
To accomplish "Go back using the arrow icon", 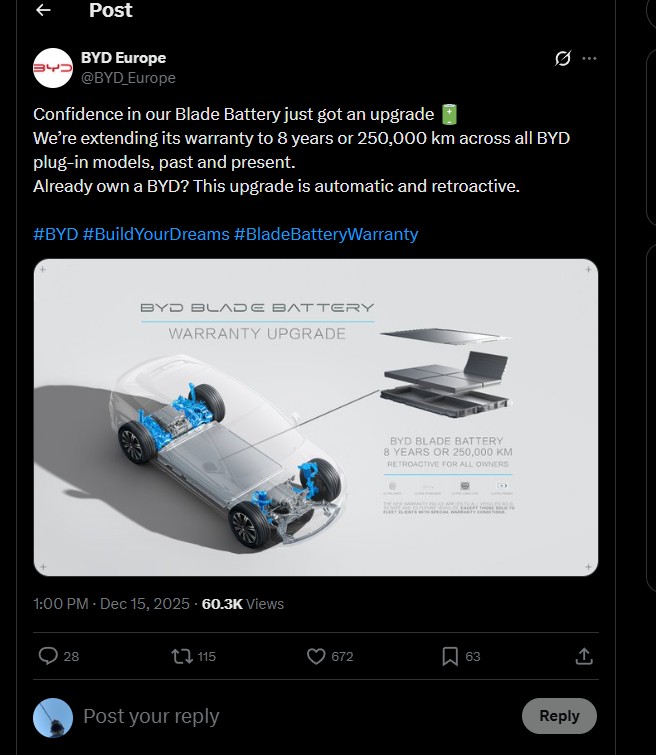I will (43, 11).
